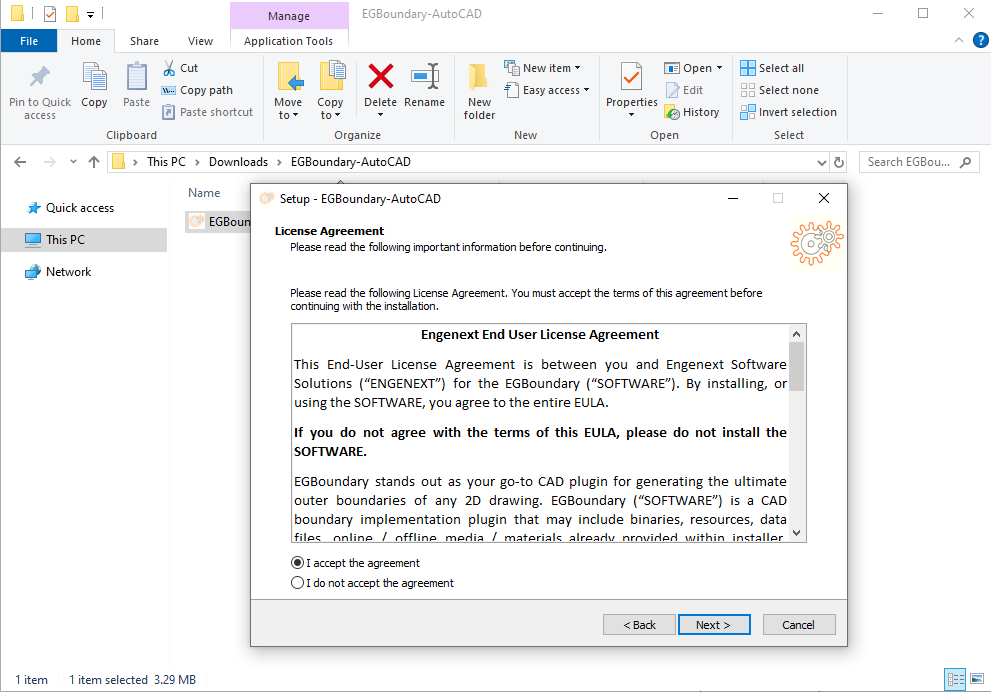Go up one folder level arrow
The image size is (991, 692).
click(94, 162)
